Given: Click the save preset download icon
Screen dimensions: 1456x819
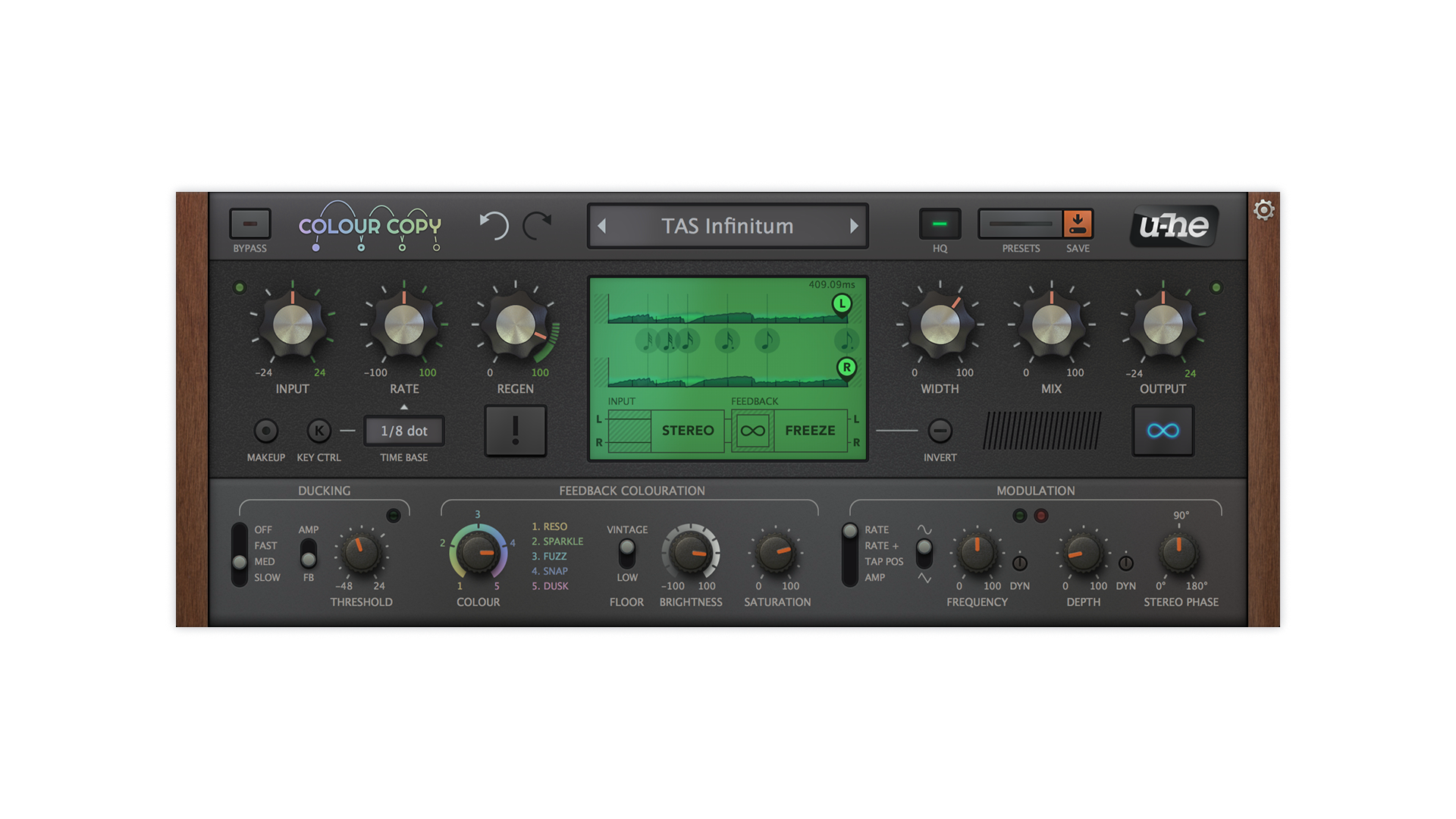Looking at the screenshot, I should pos(1078,224).
